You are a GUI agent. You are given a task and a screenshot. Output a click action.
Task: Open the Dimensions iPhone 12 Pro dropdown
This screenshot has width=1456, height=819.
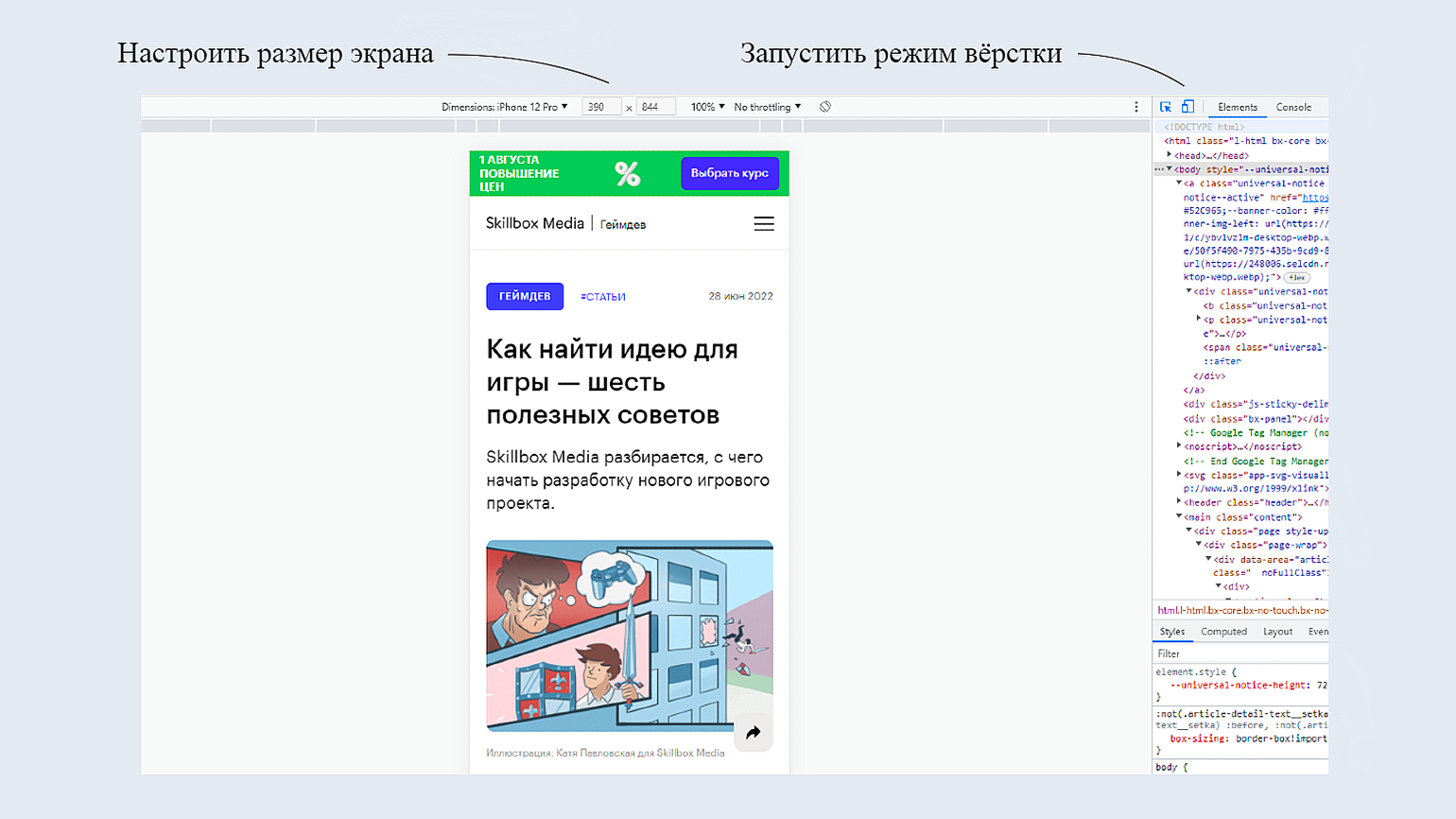(505, 107)
